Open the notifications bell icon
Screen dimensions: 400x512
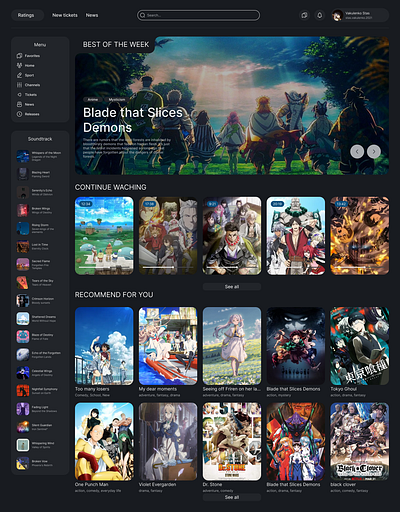[319, 15]
